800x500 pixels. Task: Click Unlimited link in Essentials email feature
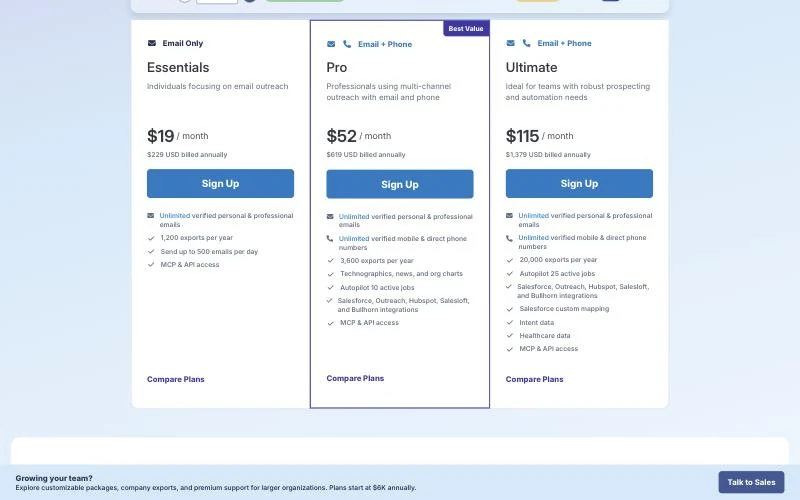[174, 216]
